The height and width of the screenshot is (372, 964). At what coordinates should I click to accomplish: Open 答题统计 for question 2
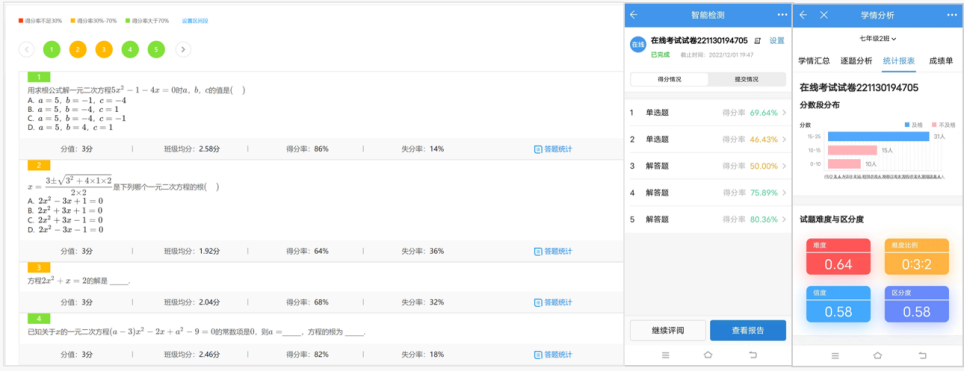coord(553,251)
